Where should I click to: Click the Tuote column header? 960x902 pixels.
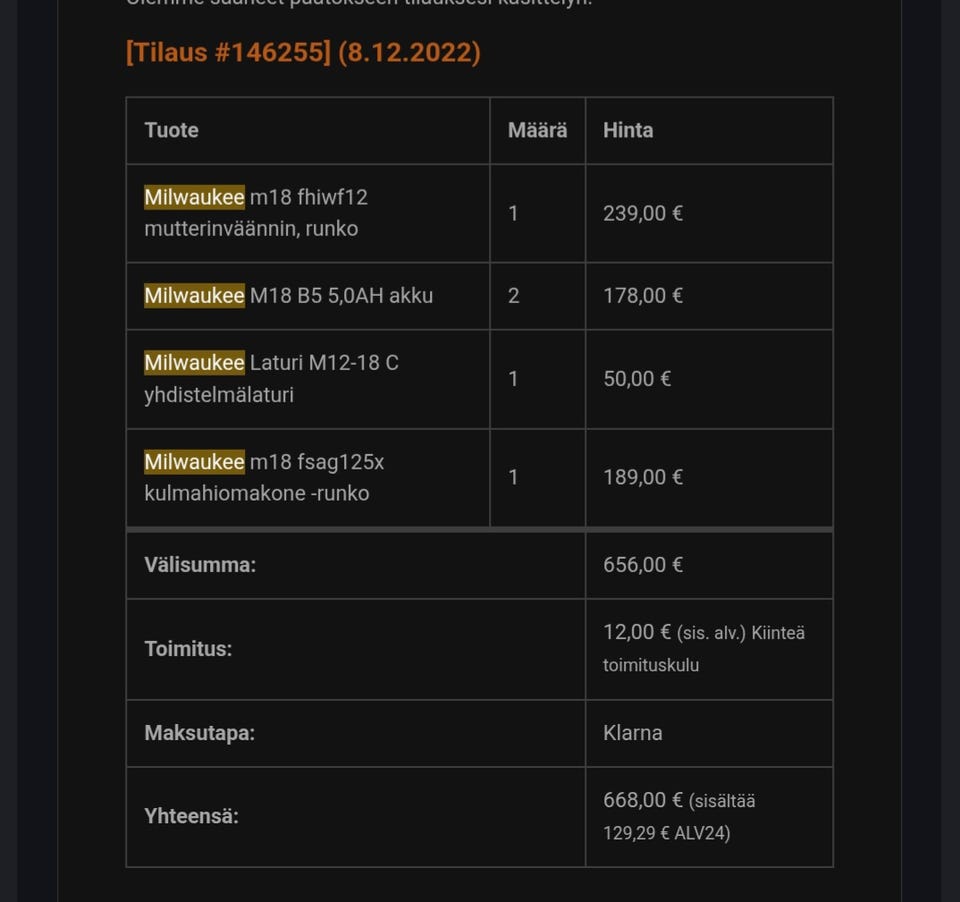tap(171, 130)
